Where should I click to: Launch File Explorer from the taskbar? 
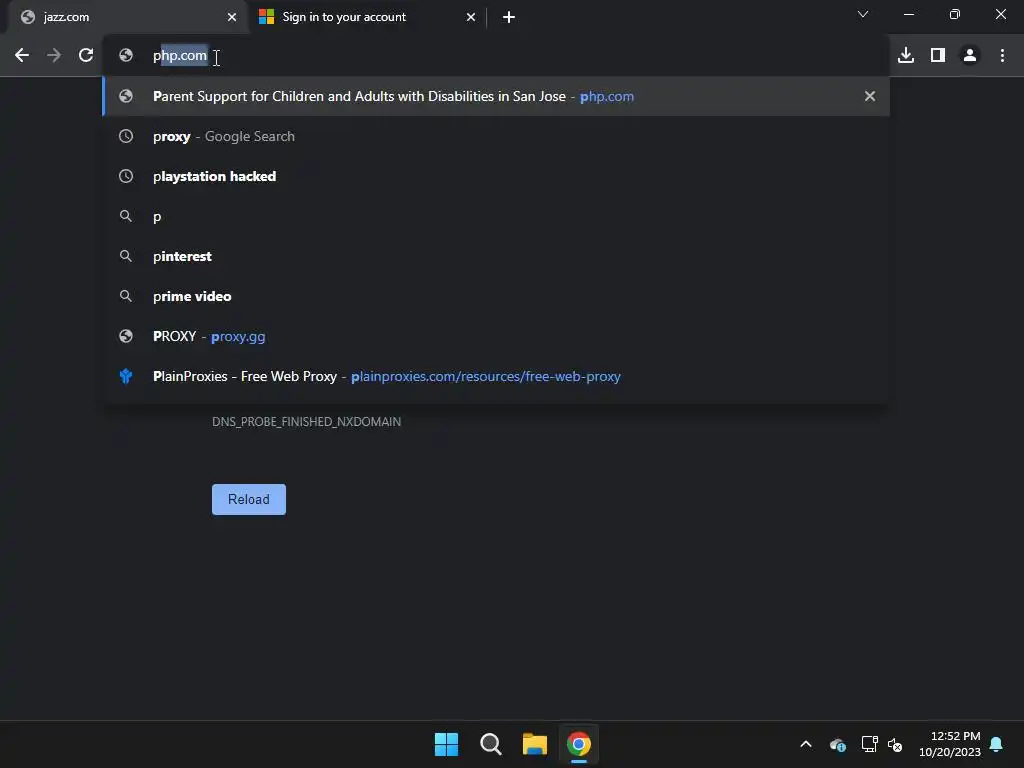tap(535, 744)
